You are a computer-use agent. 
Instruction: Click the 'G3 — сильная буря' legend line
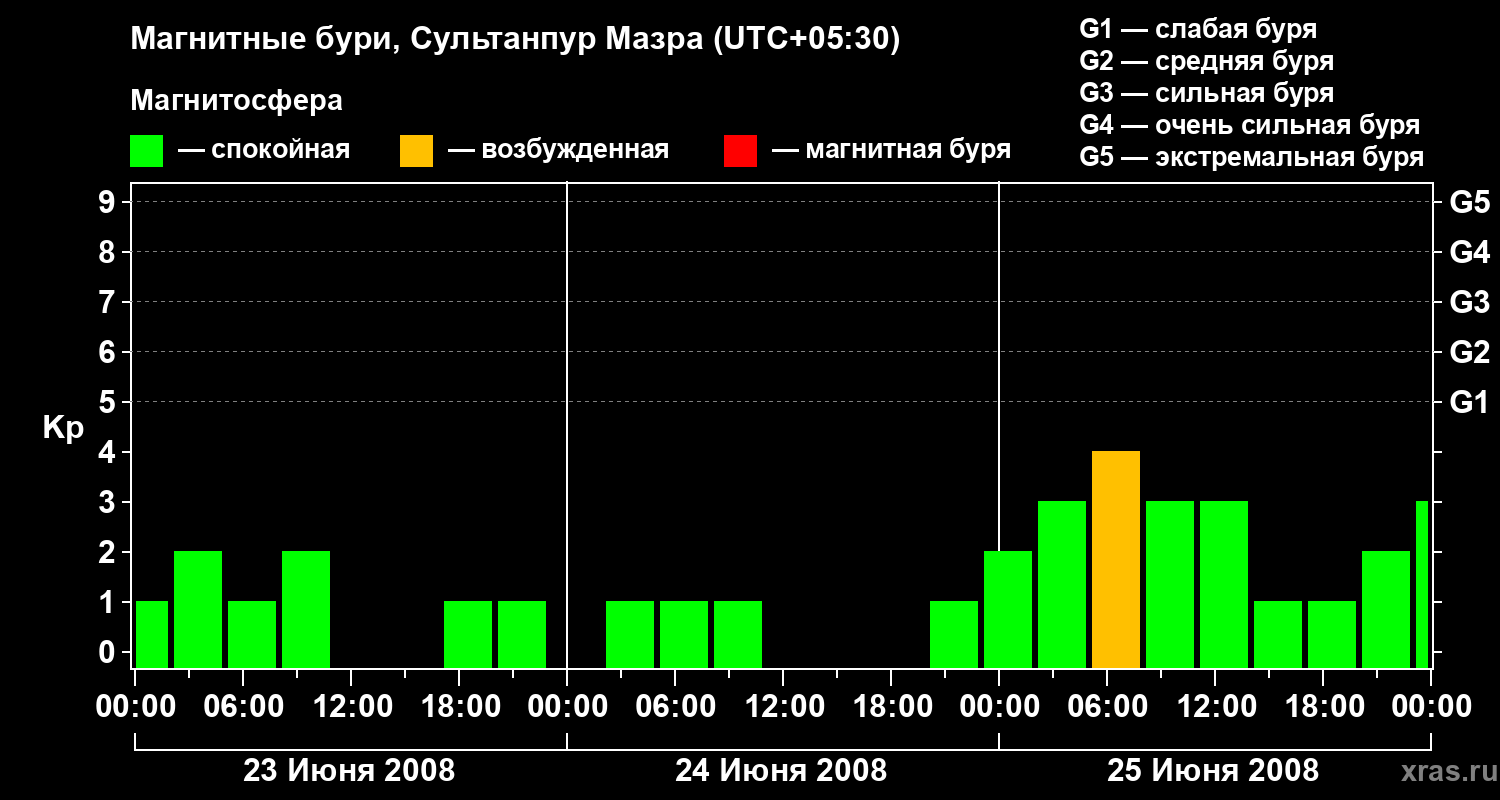(1206, 93)
